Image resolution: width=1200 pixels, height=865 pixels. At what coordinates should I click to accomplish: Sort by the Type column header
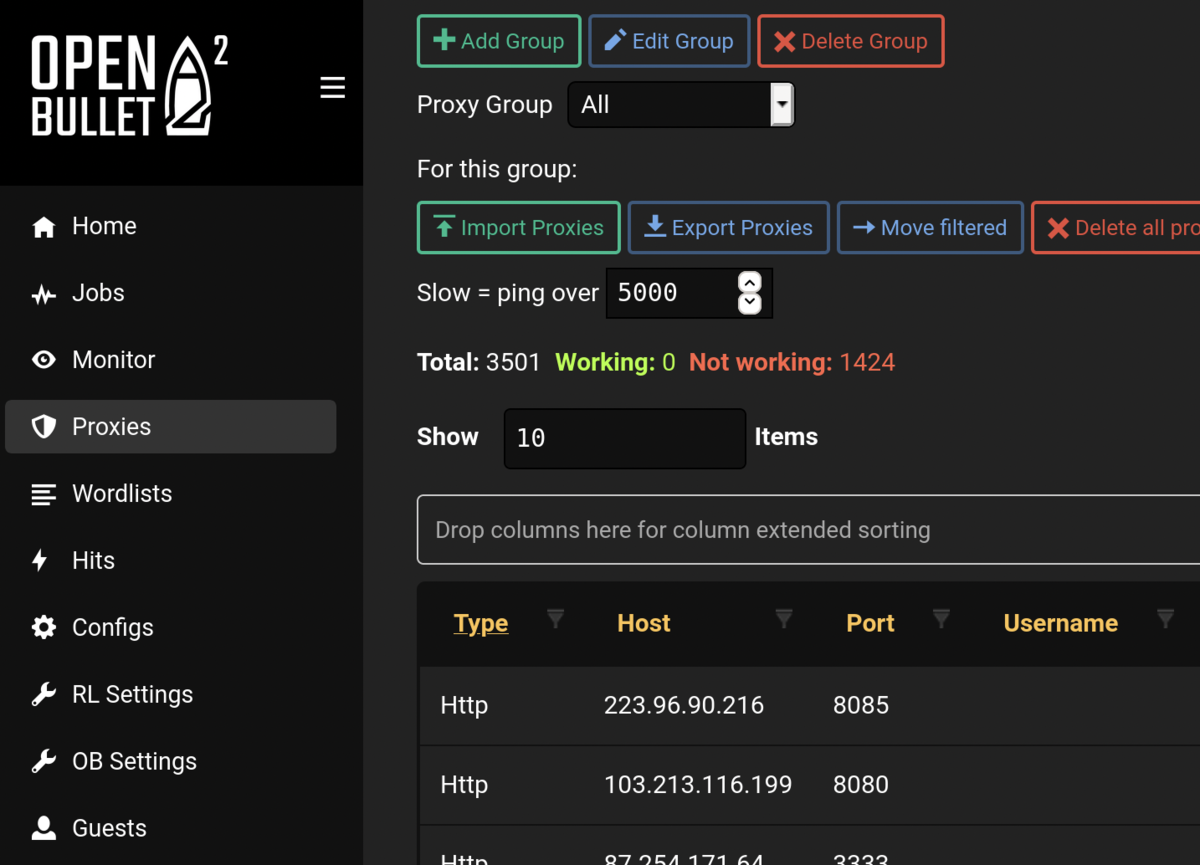click(x=481, y=623)
